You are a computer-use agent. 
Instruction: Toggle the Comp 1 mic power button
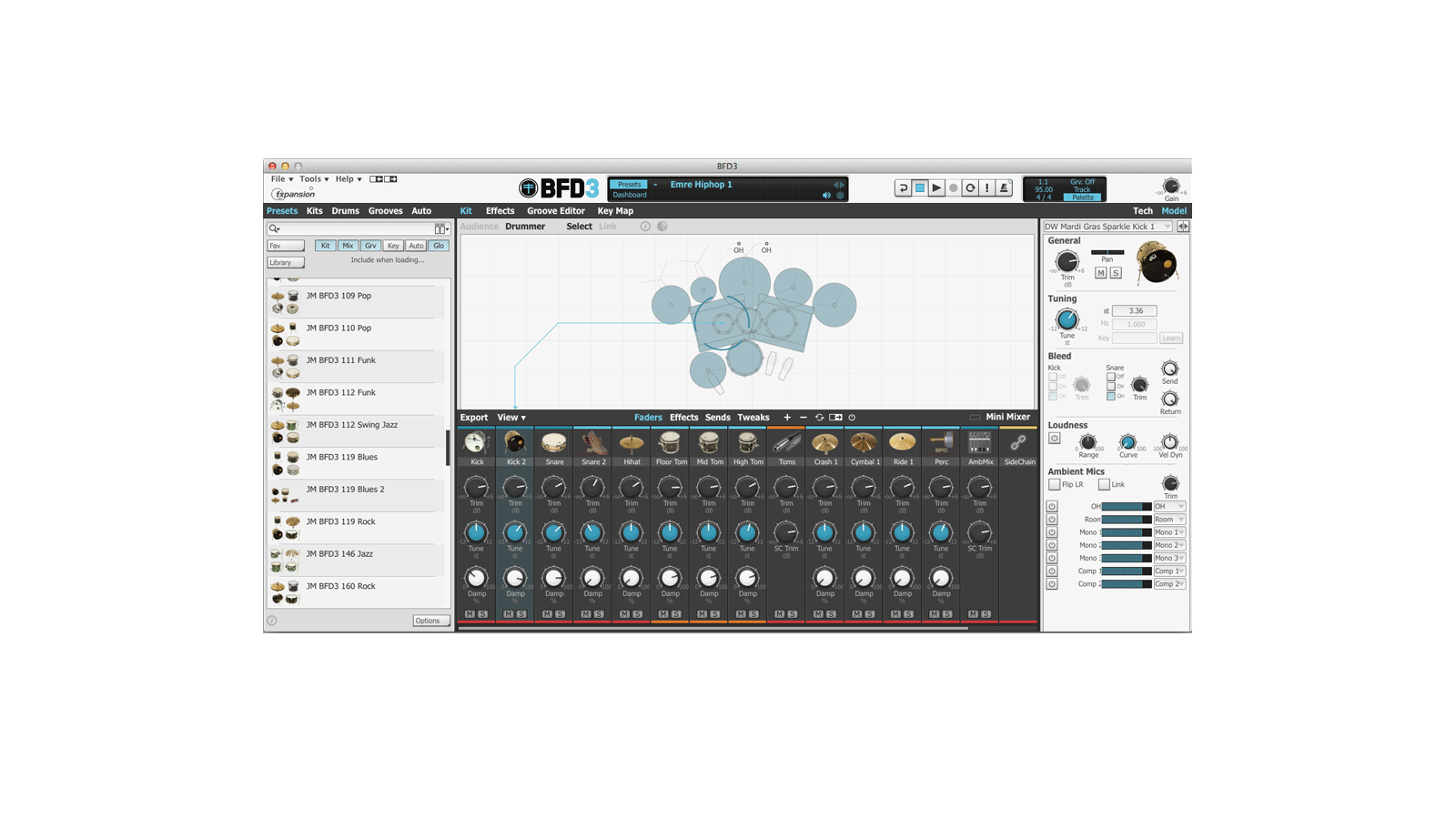click(x=1052, y=571)
